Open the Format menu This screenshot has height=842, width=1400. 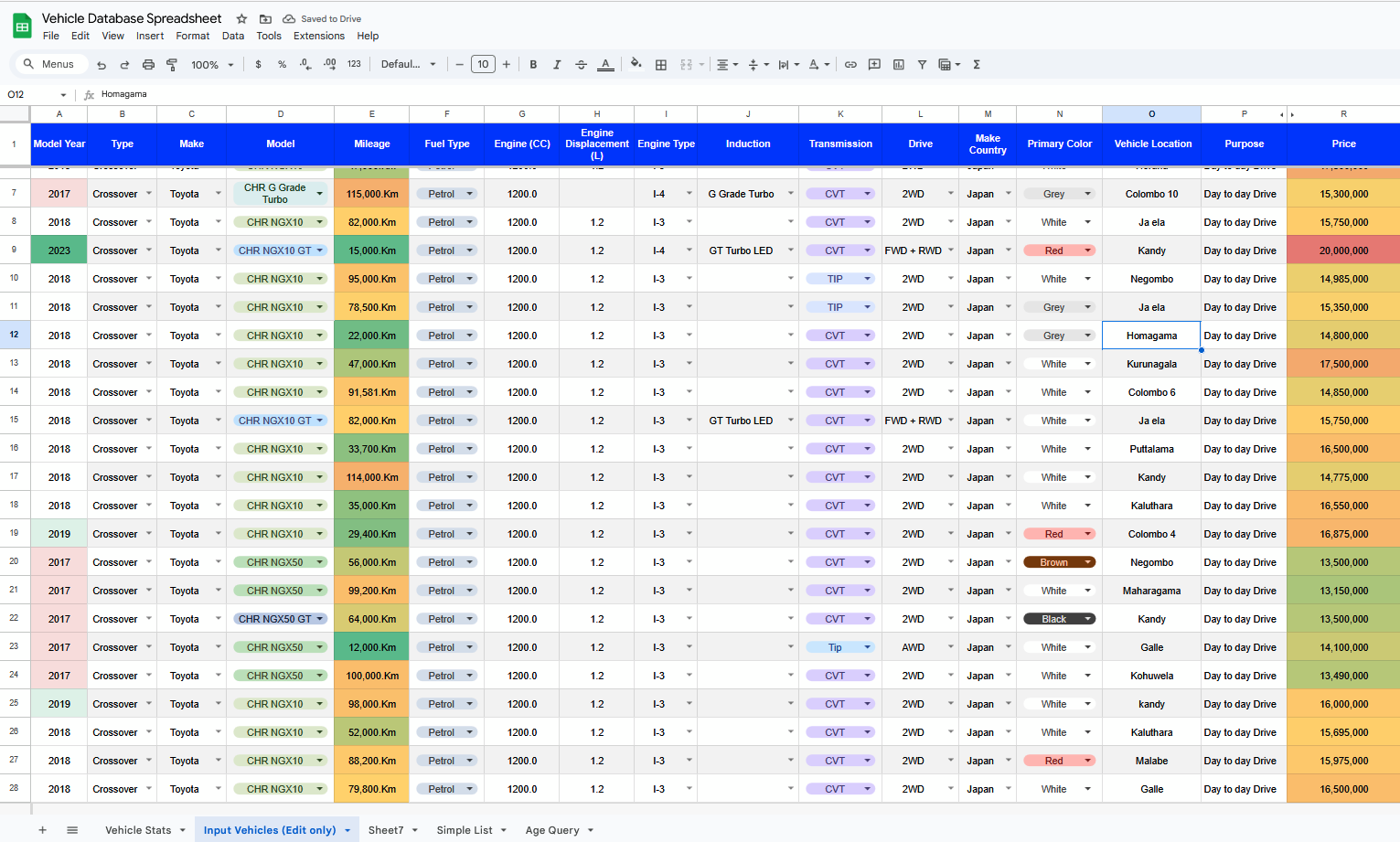(193, 37)
